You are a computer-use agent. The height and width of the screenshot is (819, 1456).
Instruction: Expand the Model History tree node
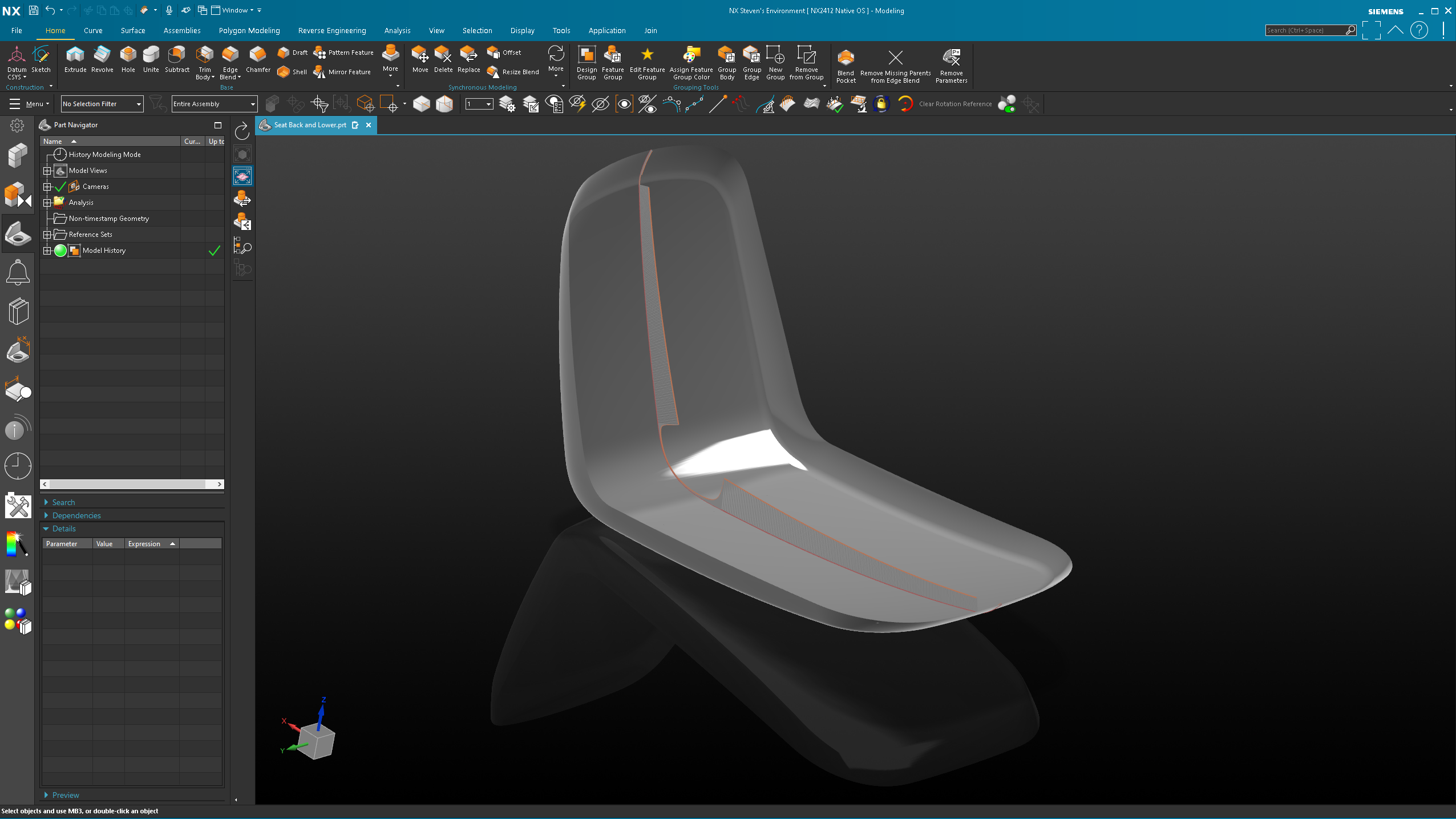(47, 251)
